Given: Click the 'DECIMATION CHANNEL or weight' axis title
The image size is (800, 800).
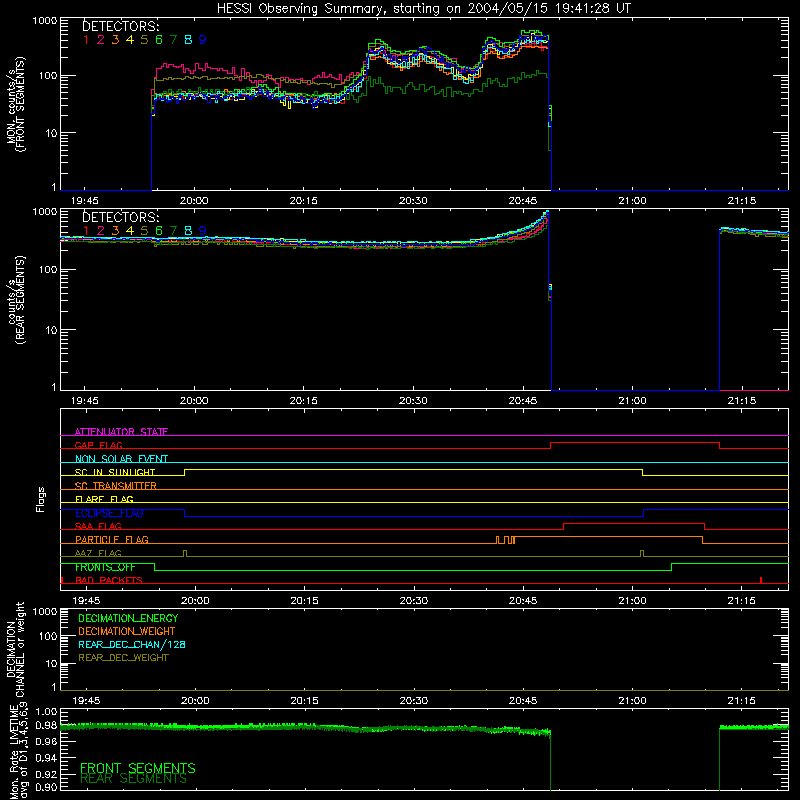Looking at the screenshot, I should [15, 649].
